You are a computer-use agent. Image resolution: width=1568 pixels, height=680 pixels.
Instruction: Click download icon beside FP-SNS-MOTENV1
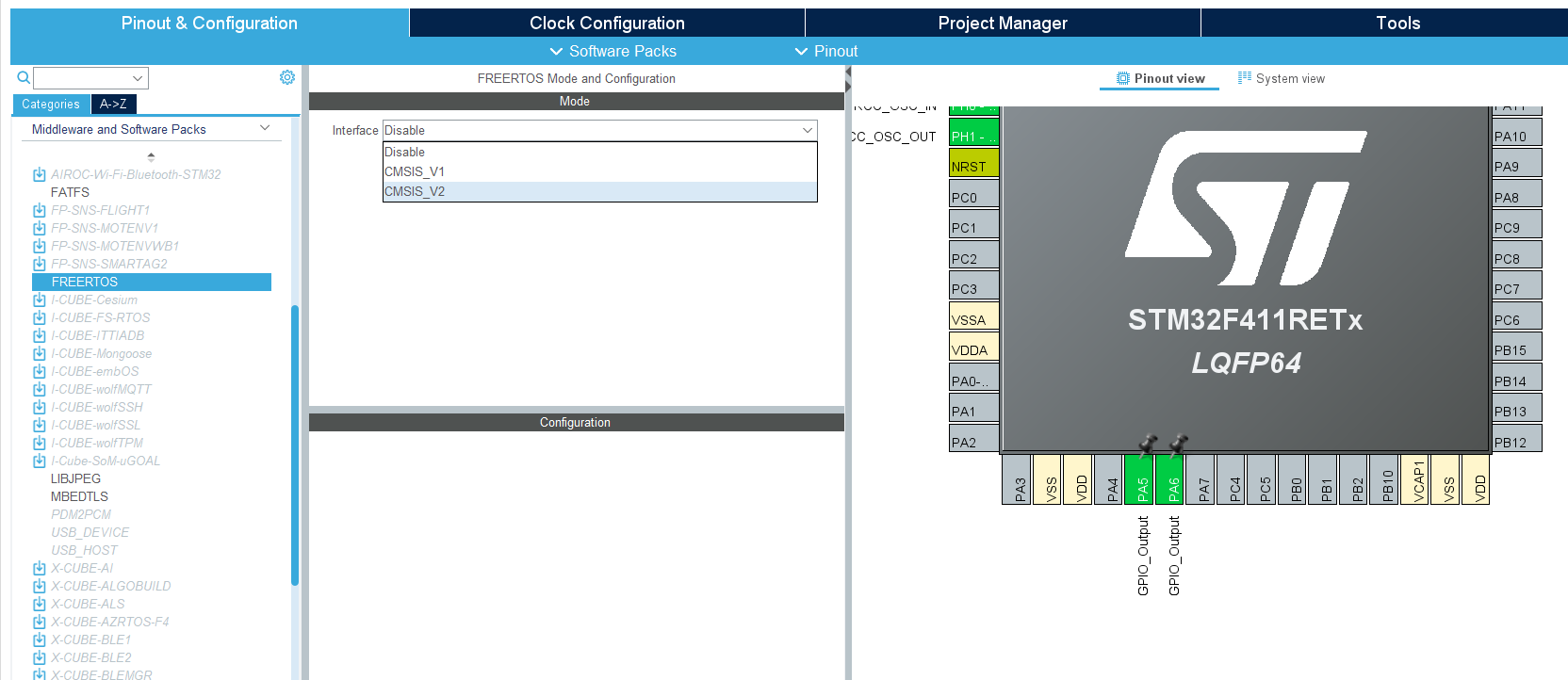(40, 228)
